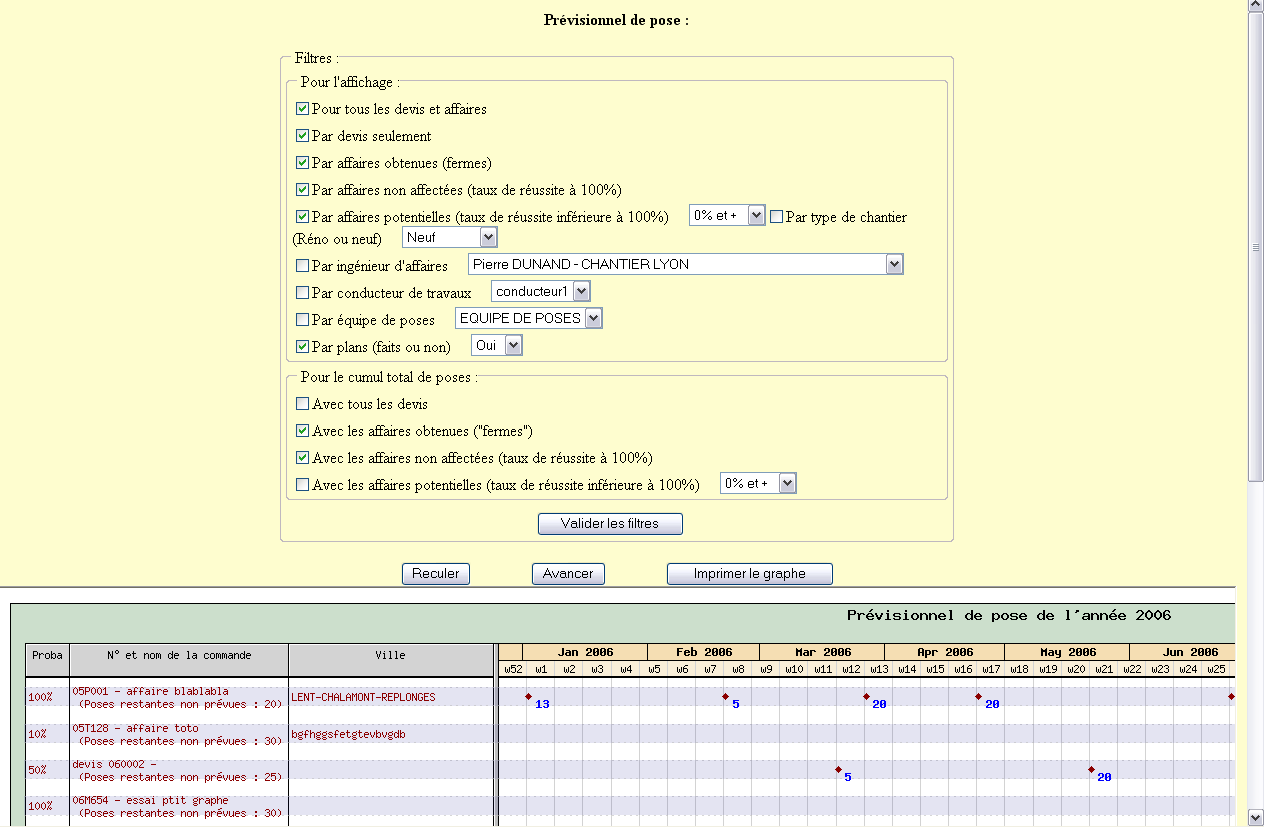The height and width of the screenshot is (828, 1264).
Task: Open the 'EQUIPE DE POSES' dropdown
Action: pos(529,318)
